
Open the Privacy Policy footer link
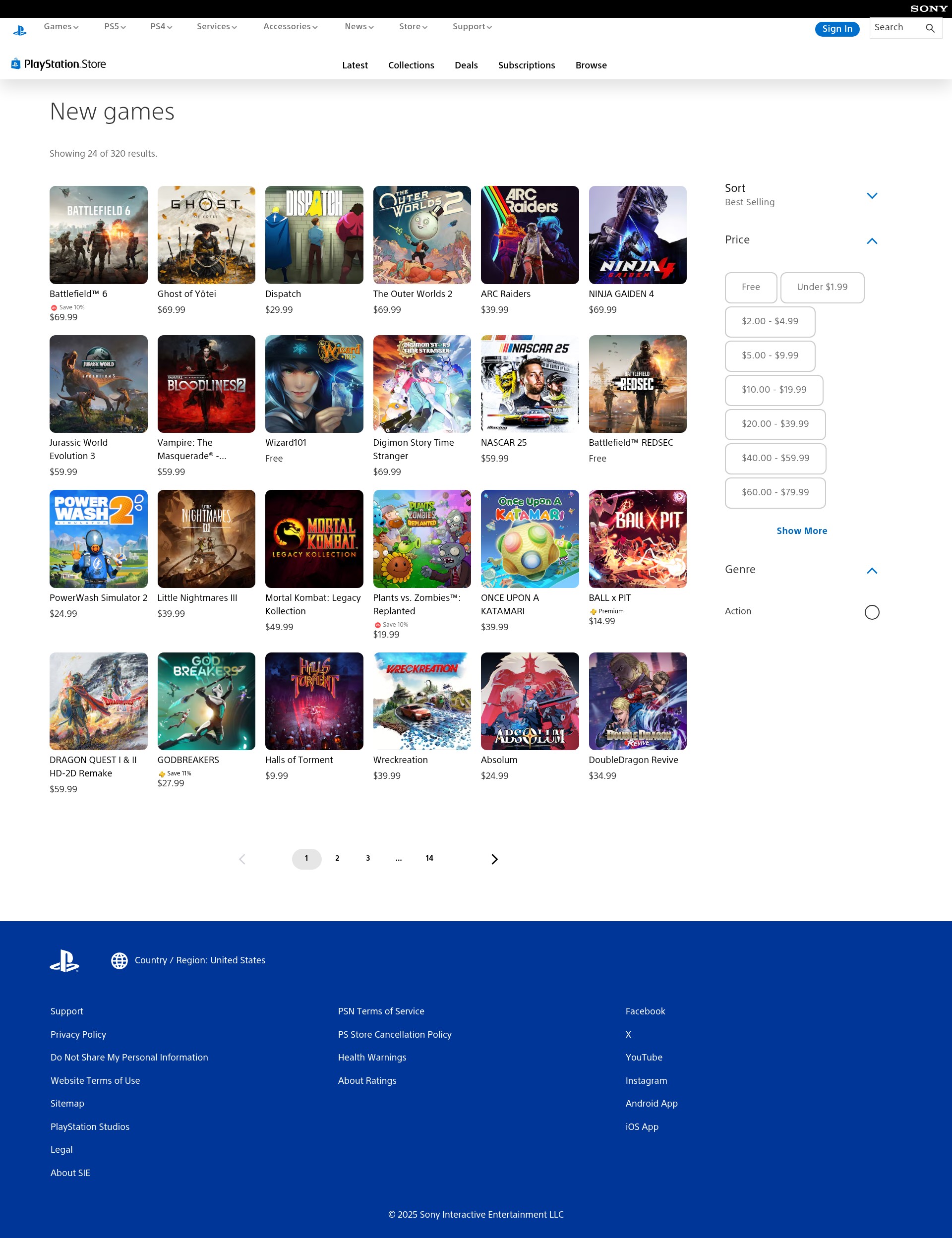coord(78,1035)
